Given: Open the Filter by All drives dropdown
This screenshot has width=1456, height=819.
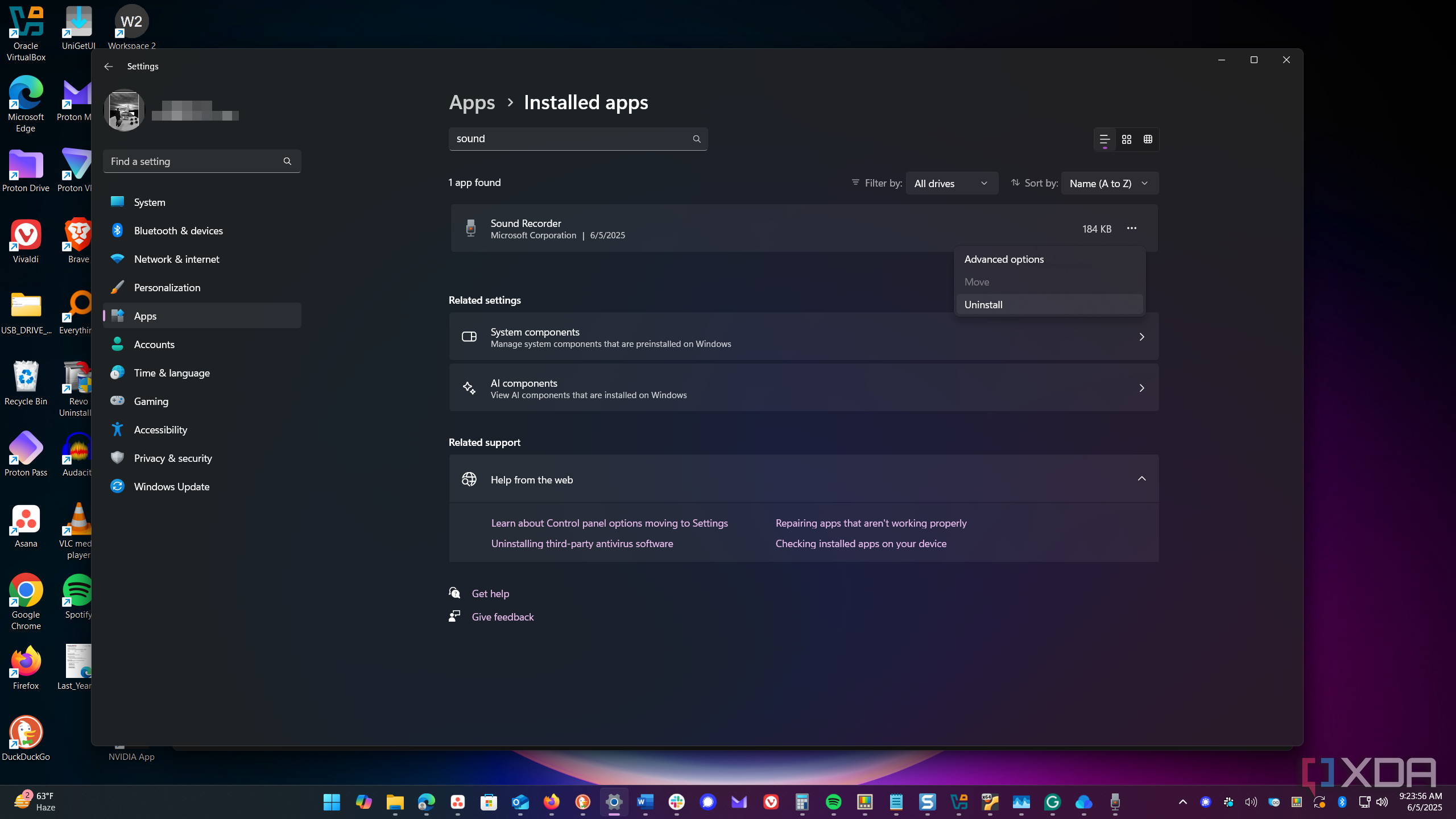Looking at the screenshot, I should tap(952, 183).
